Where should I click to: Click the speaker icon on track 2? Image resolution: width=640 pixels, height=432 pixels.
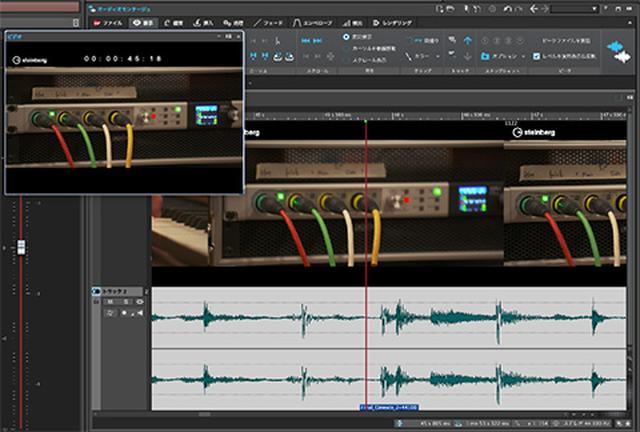pyautogui.click(x=140, y=313)
